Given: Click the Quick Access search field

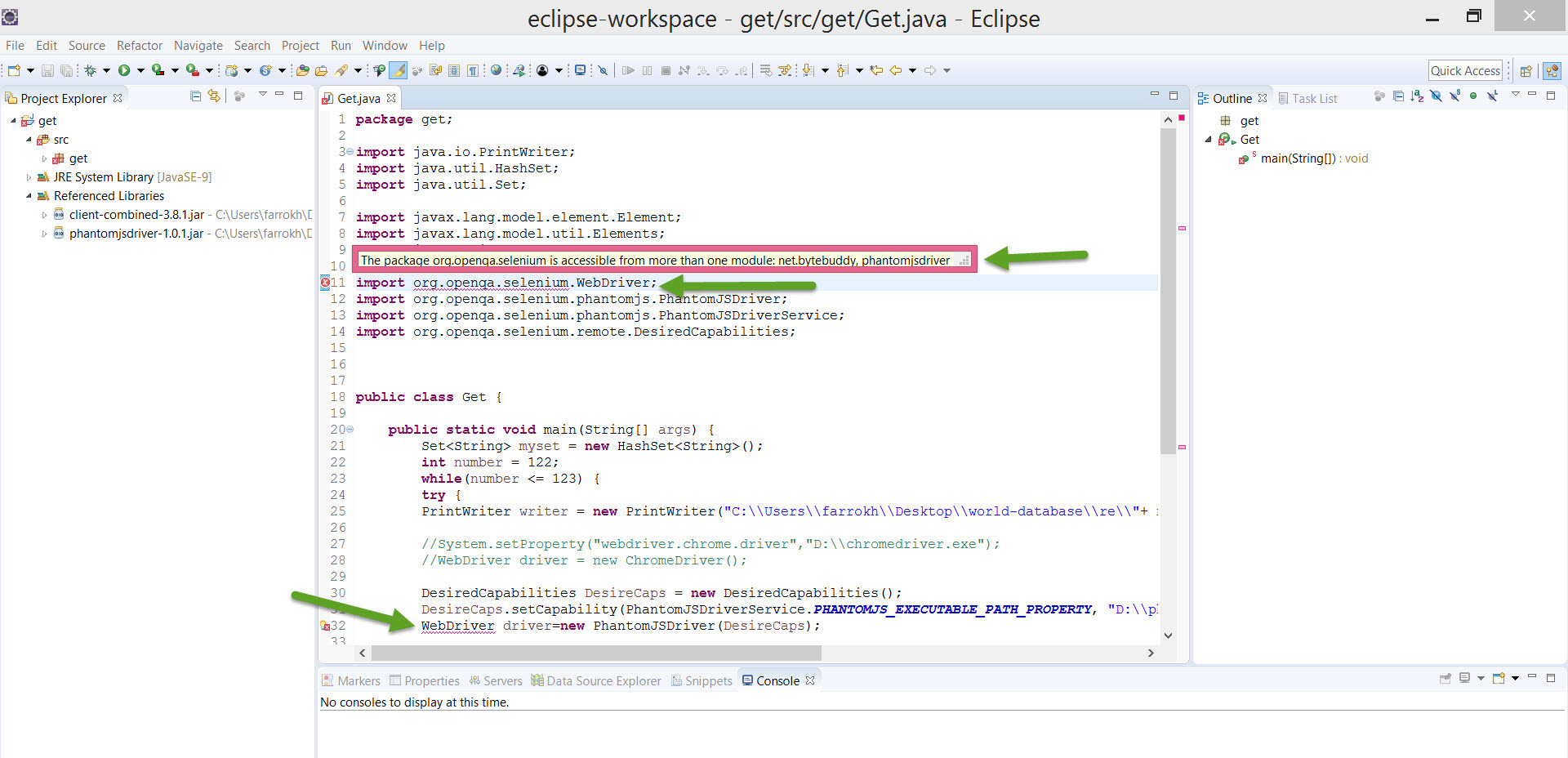Looking at the screenshot, I should (1465, 70).
